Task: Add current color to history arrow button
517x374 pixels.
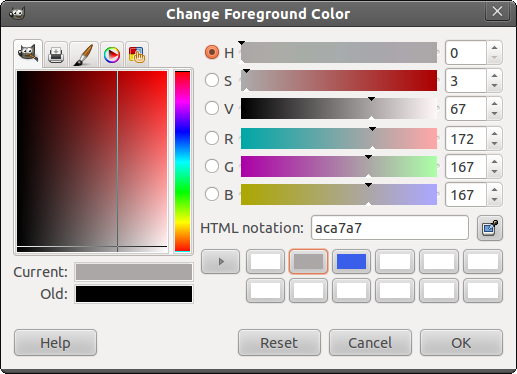Action: 220,262
